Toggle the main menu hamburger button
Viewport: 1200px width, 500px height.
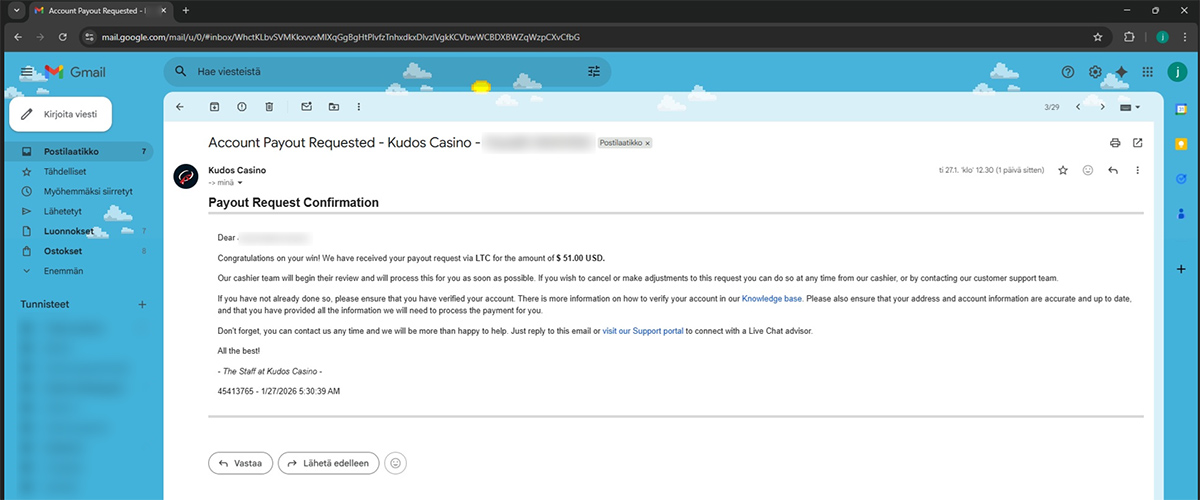(27, 72)
